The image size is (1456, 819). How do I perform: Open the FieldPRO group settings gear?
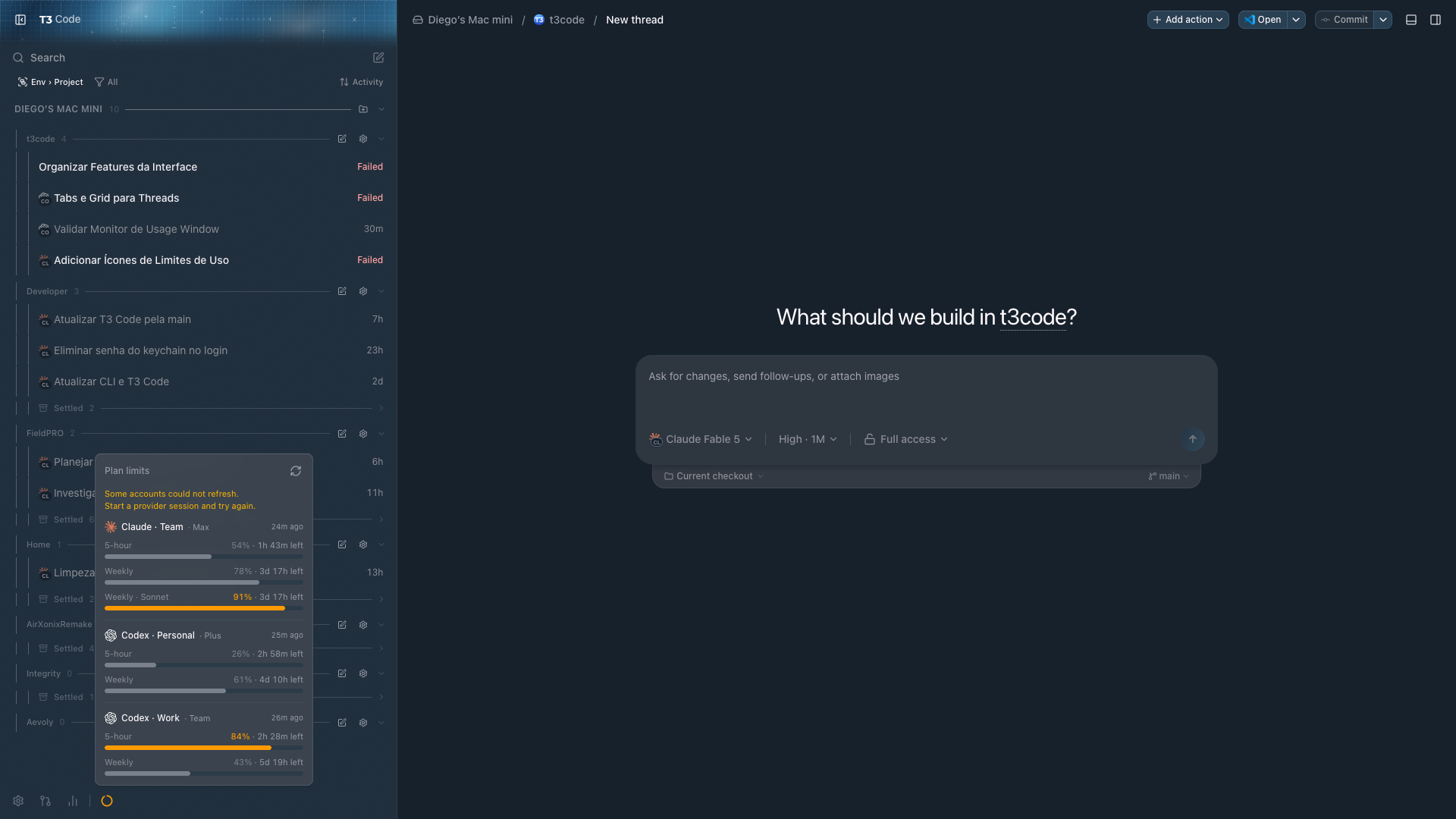tap(363, 434)
